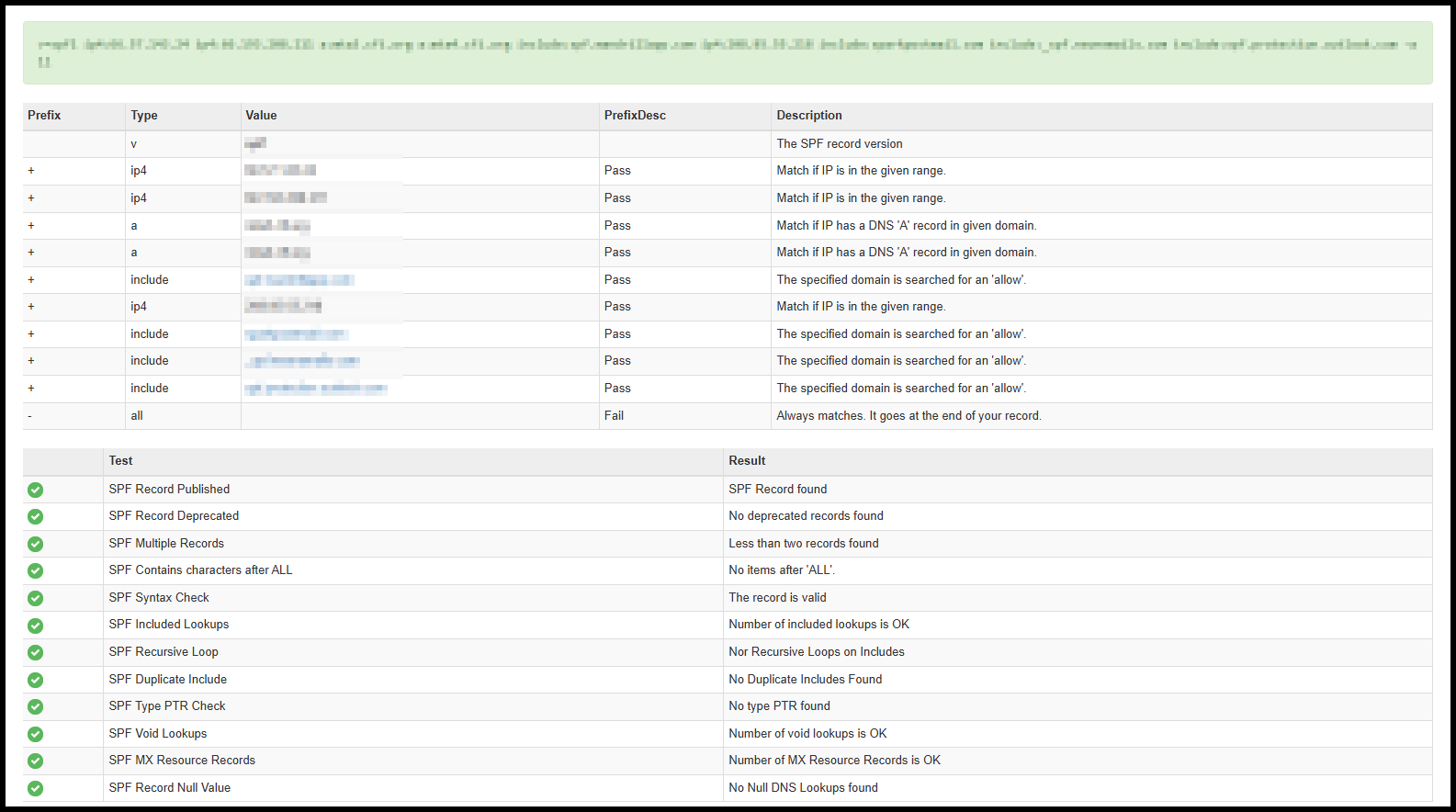
Task: Click 'No Duplicate Includes Found' result
Action: (x=805, y=679)
